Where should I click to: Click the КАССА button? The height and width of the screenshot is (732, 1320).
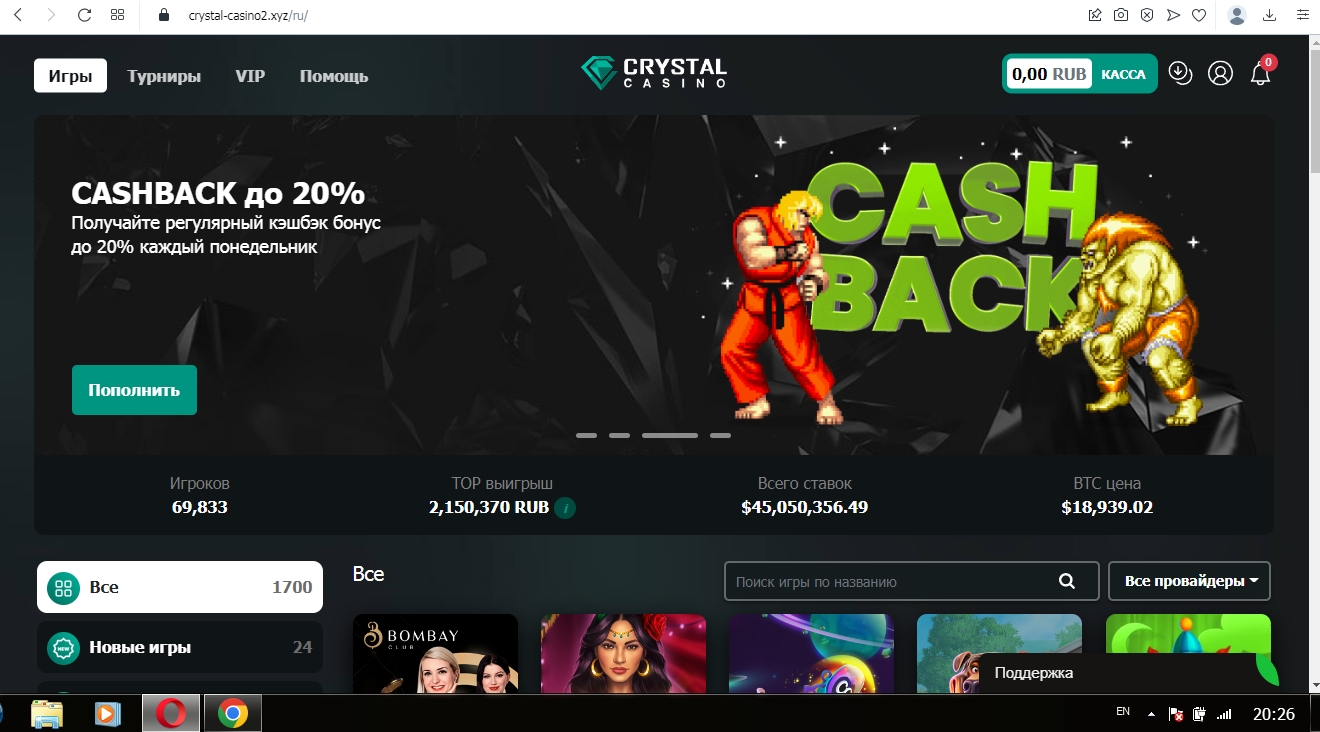click(1124, 74)
